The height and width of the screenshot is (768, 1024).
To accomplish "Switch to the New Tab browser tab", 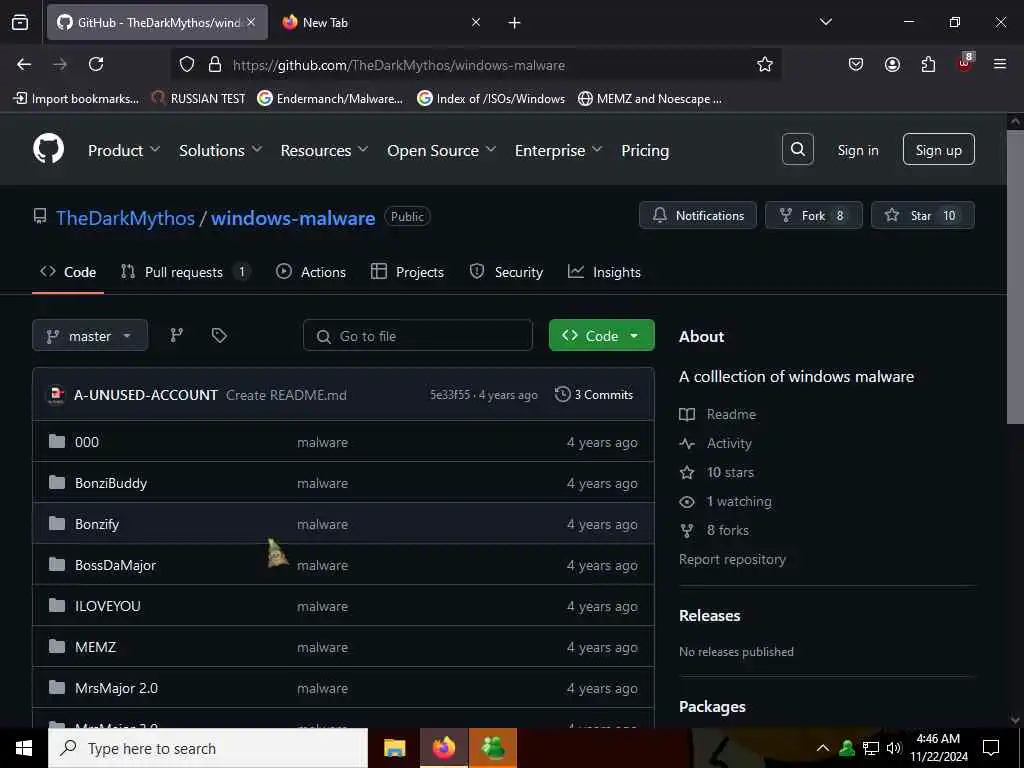I will (381, 22).
